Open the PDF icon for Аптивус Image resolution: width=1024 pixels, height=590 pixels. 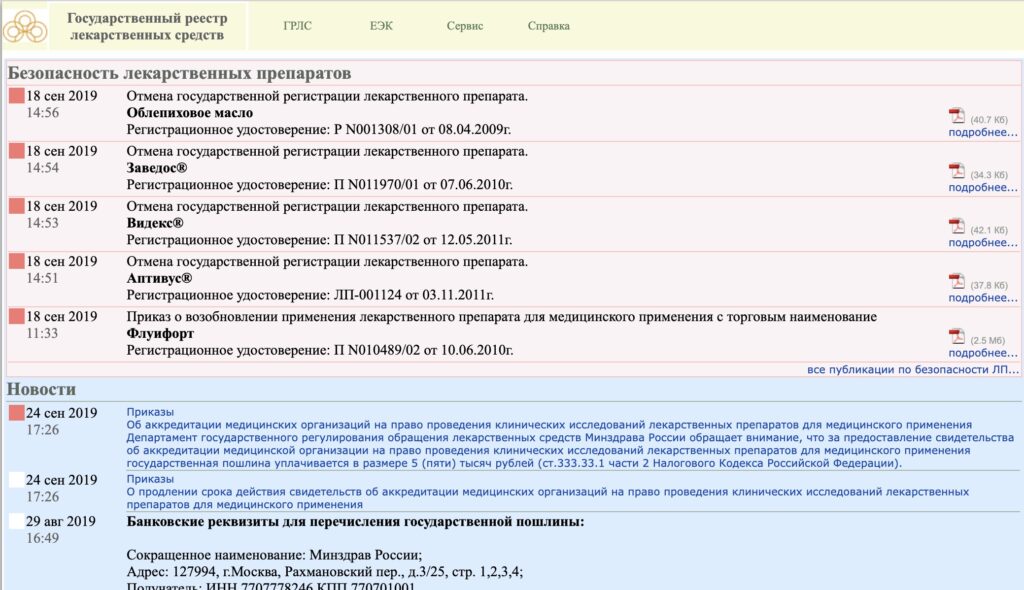957,281
